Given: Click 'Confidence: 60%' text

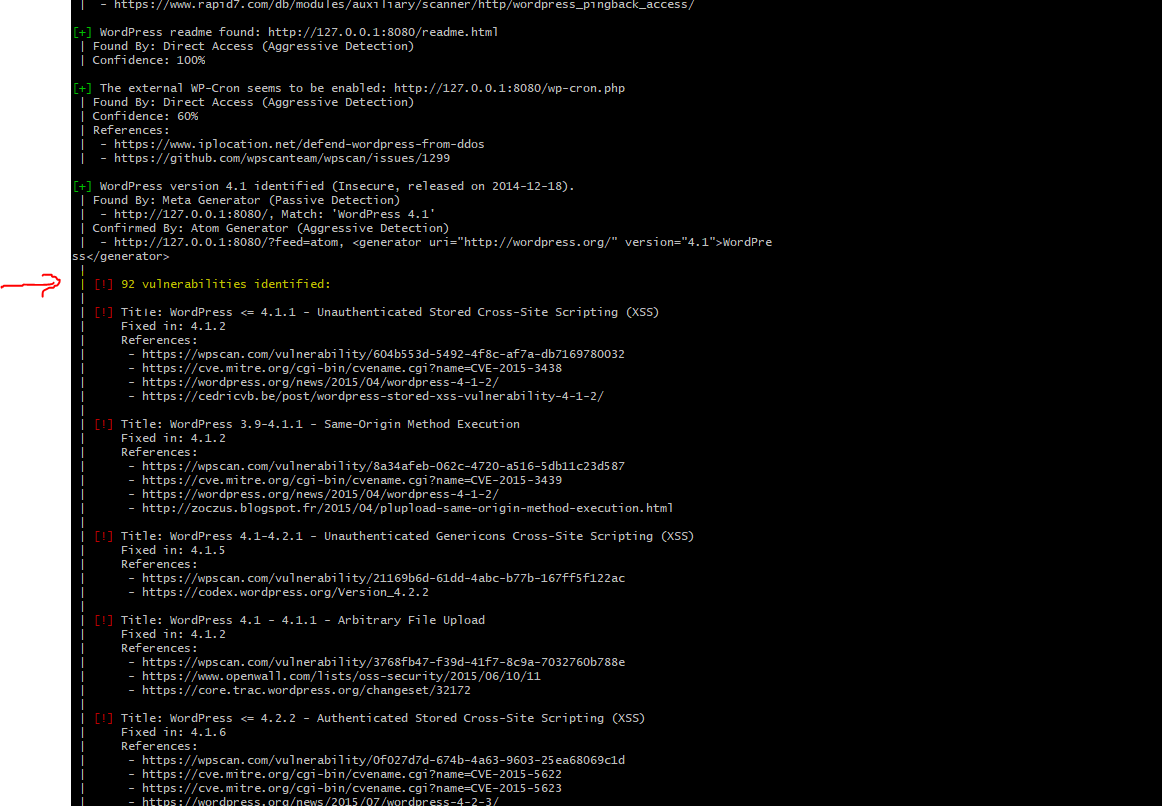Looking at the screenshot, I should [x=145, y=116].
